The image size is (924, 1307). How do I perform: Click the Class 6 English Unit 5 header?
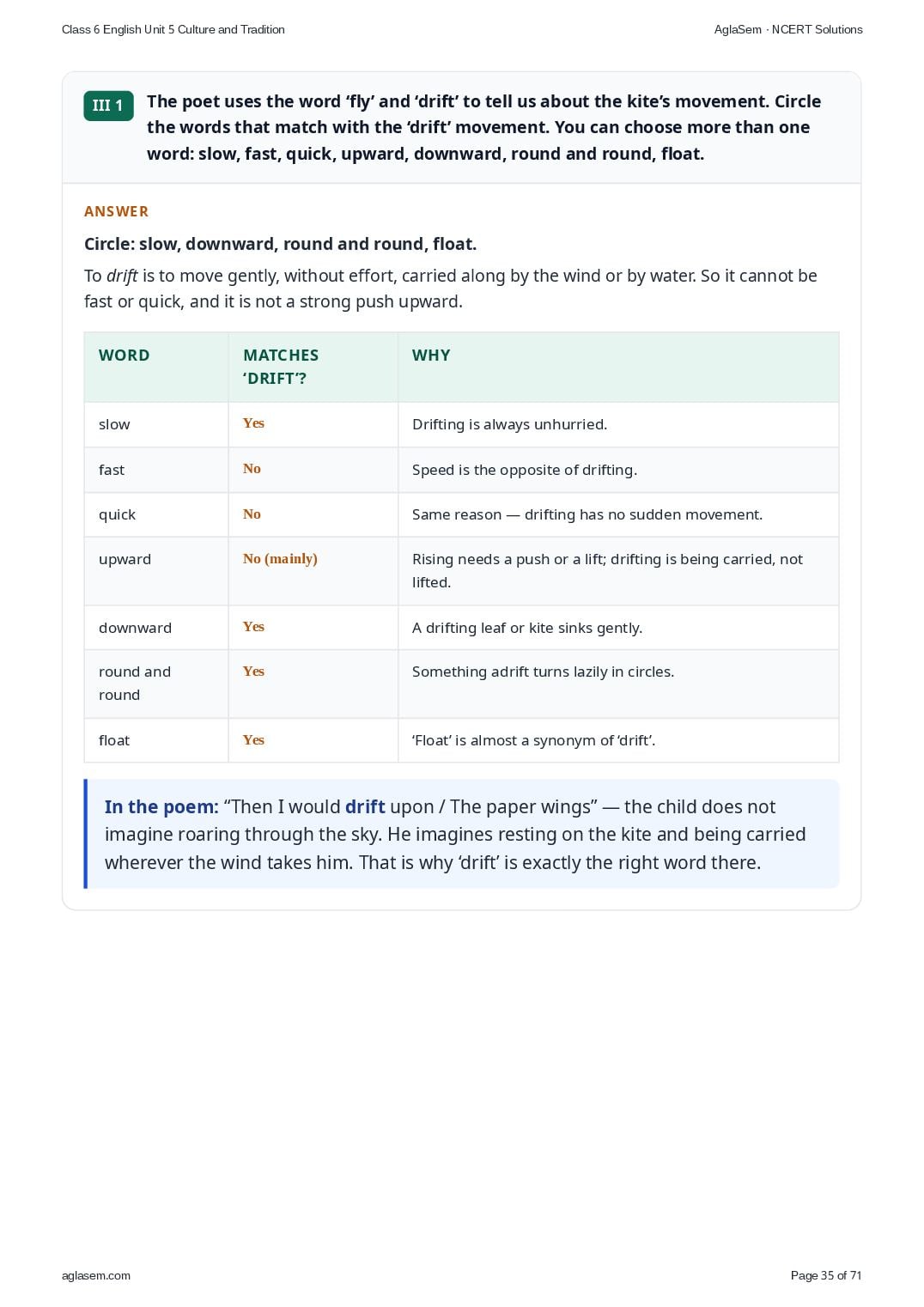[x=173, y=29]
